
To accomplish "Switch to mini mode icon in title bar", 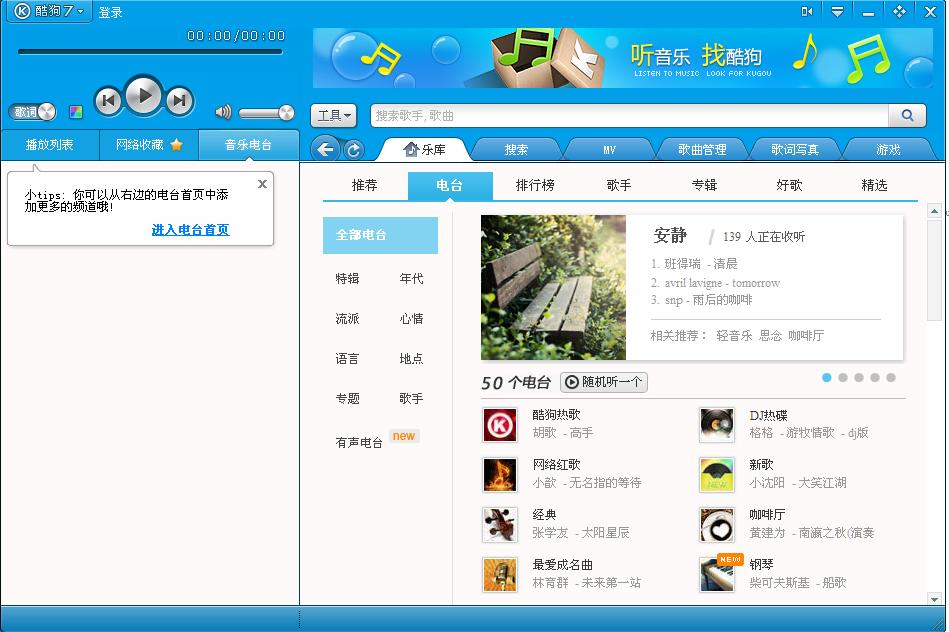I will [806, 12].
